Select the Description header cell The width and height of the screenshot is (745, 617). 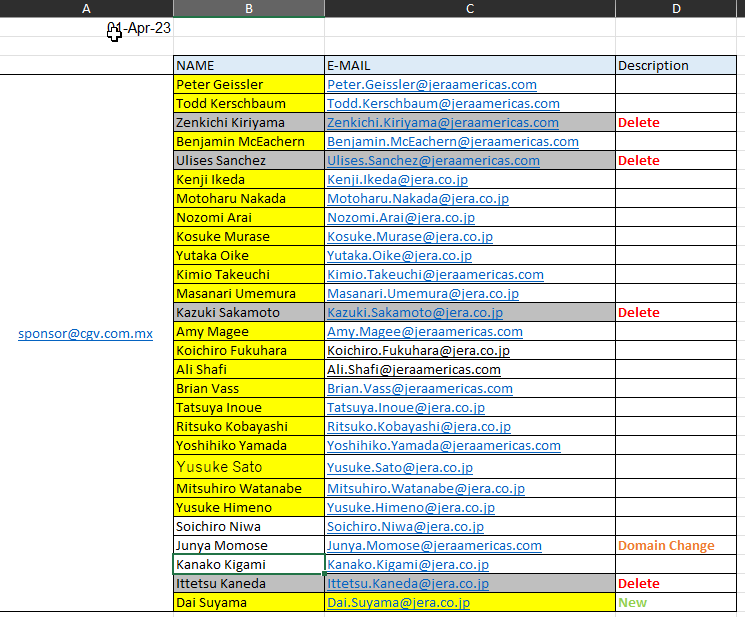click(676, 65)
